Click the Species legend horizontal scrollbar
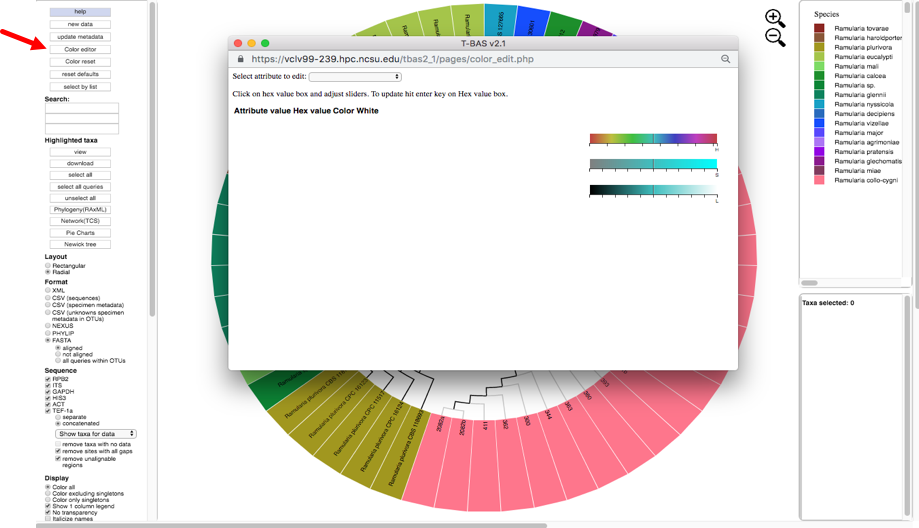 (809, 283)
